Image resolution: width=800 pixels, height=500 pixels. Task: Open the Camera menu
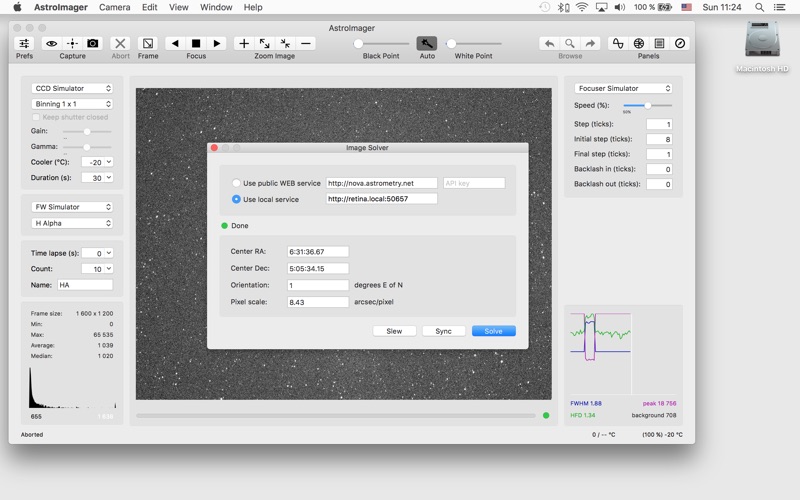[114, 7]
